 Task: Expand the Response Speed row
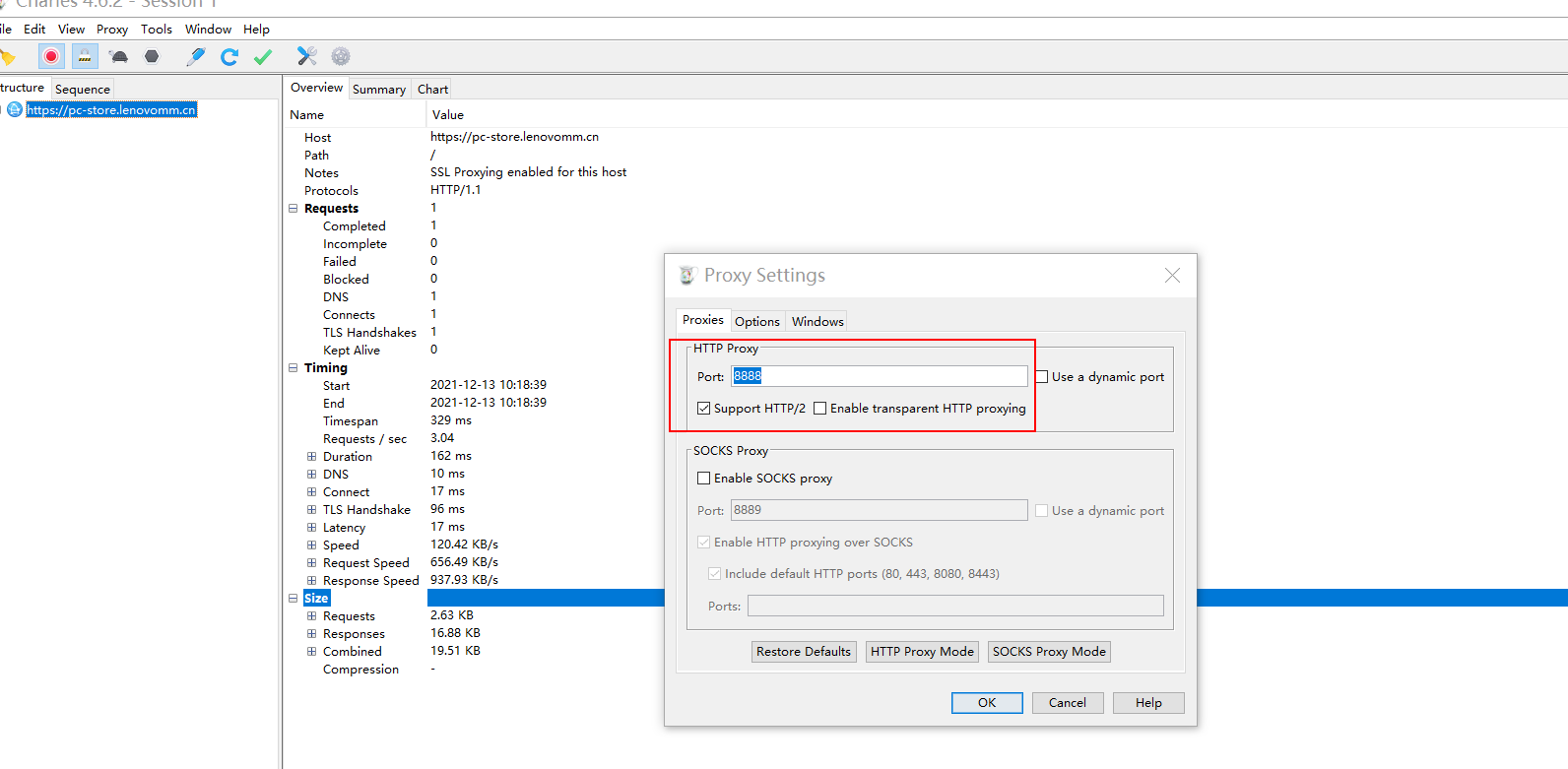(x=312, y=581)
